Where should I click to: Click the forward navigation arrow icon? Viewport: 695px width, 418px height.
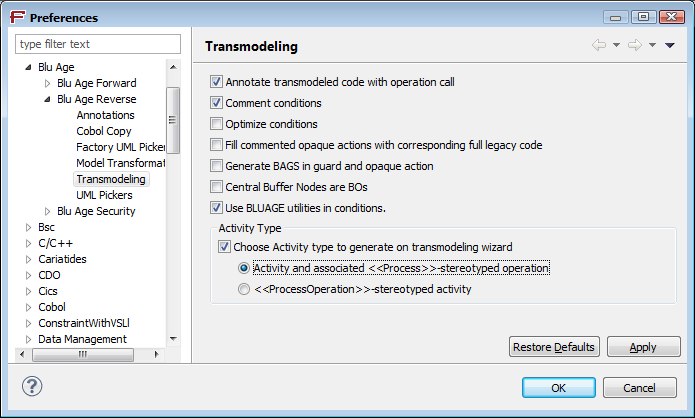click(x=635, y=45)
